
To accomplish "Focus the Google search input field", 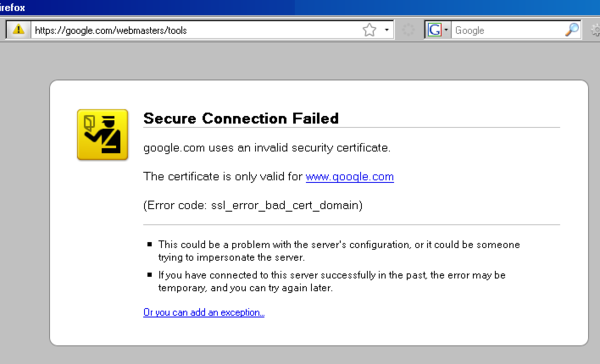I will tap(509, 30).
